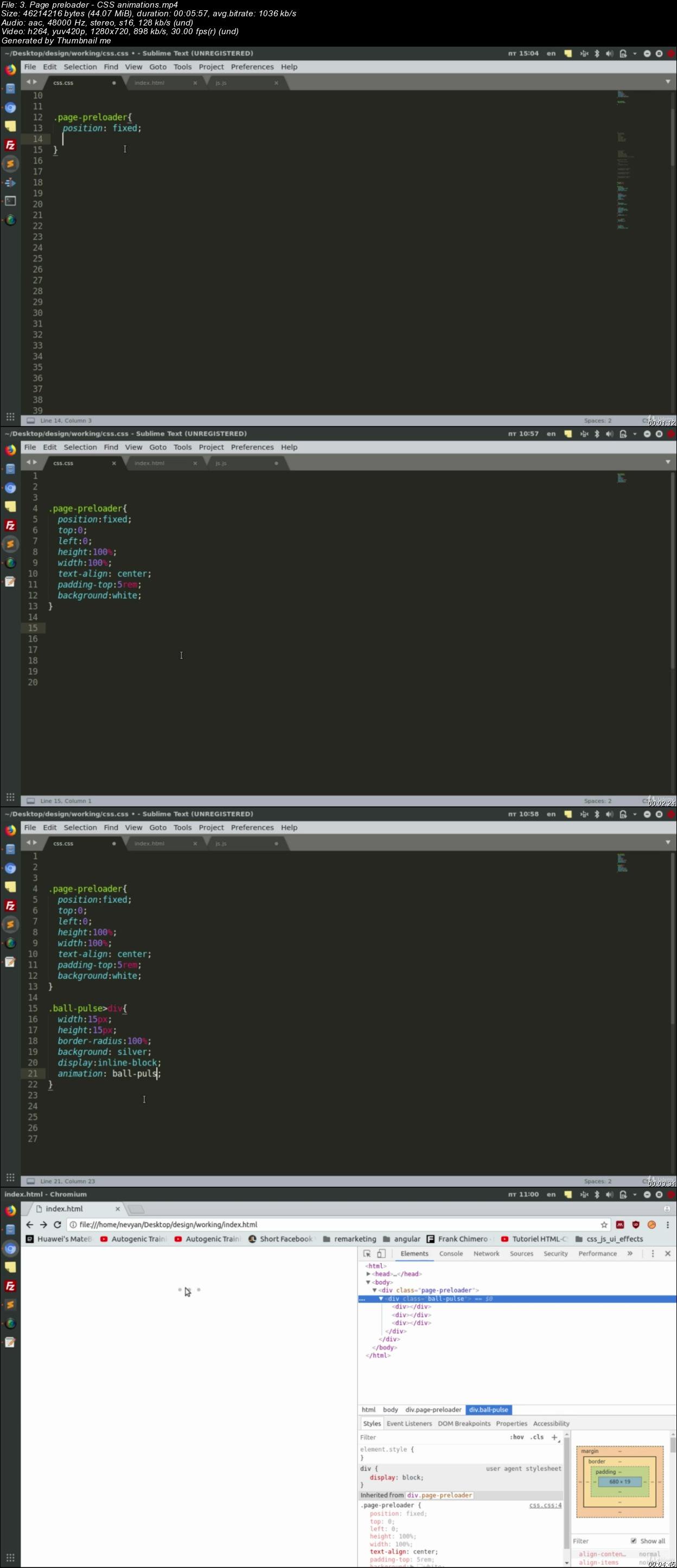
Task: View site info icon beside file URL
Action: pos(73,1224)
